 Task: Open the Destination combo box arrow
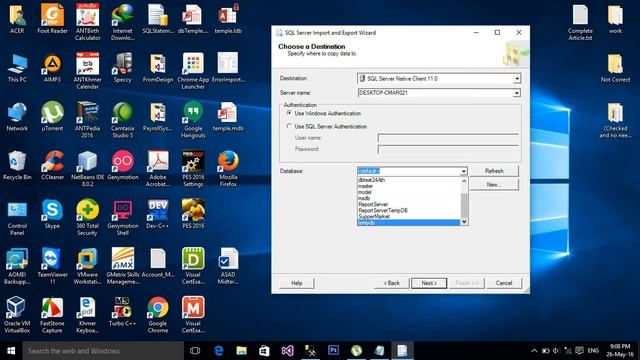pos(516,78)
